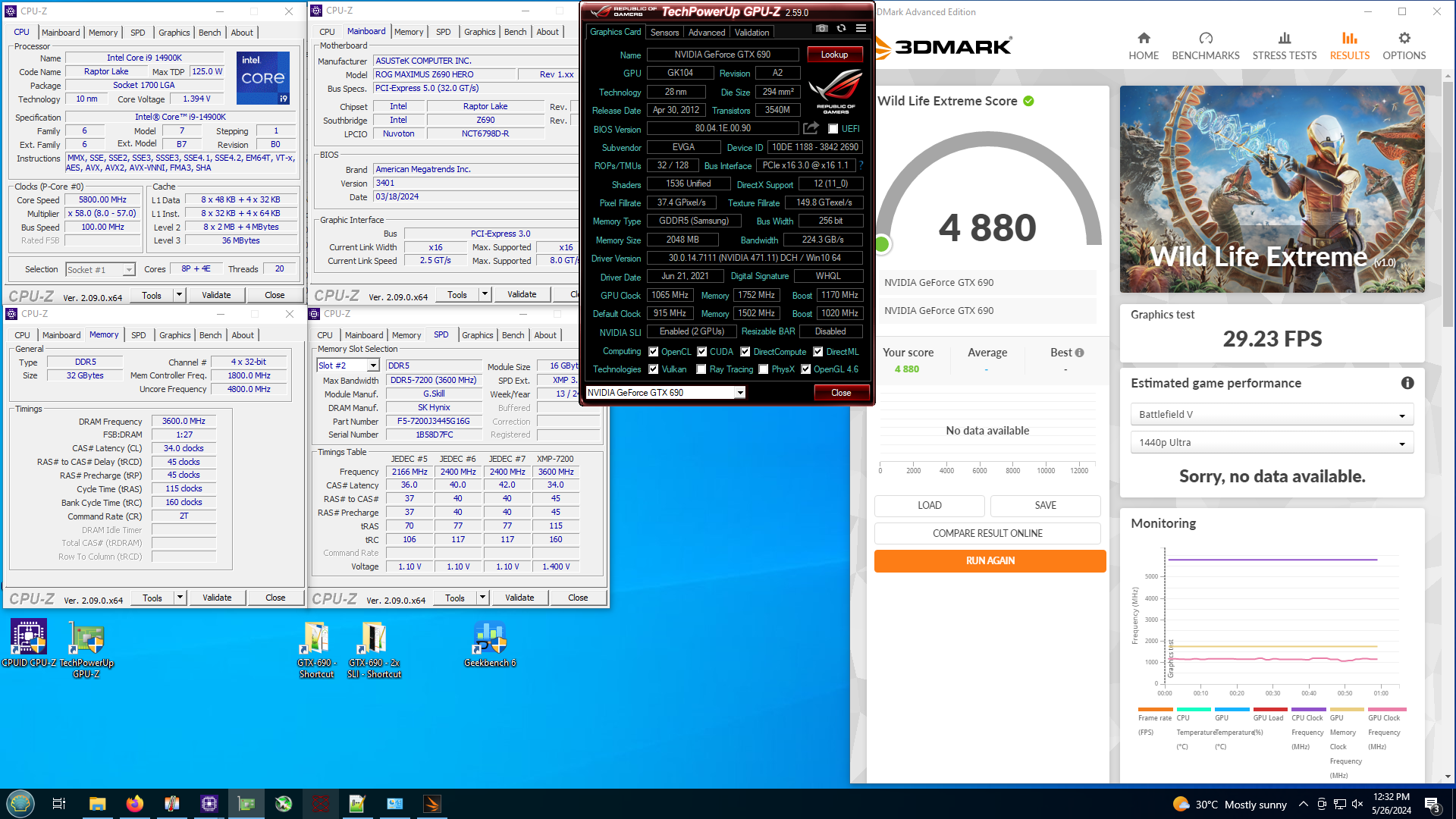Show info for Estimated game performance
The width and height of the screenshot is (1456, 819).
pos(1407,383)
